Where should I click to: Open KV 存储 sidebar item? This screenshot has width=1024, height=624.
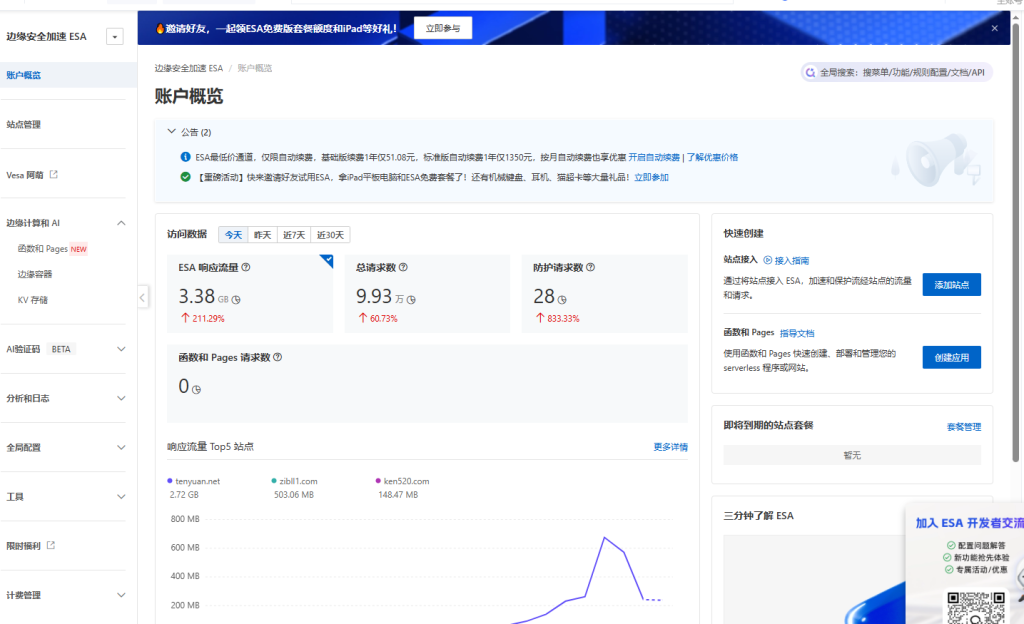(x=33, y=300)
